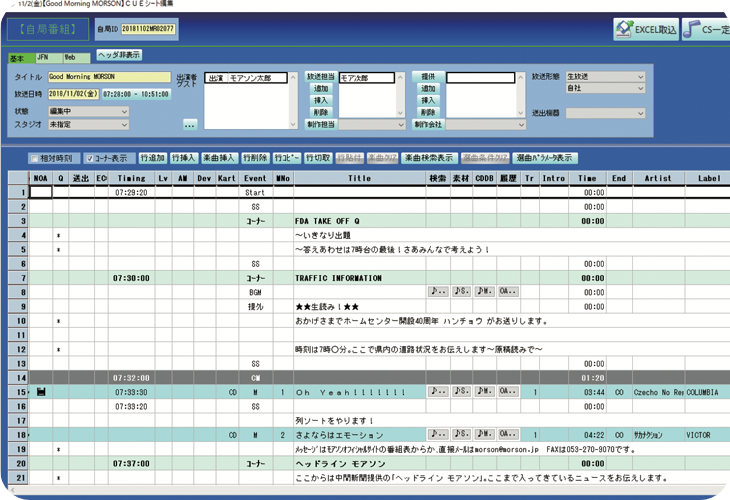Click the Timing column header

(x=131, y=178)
